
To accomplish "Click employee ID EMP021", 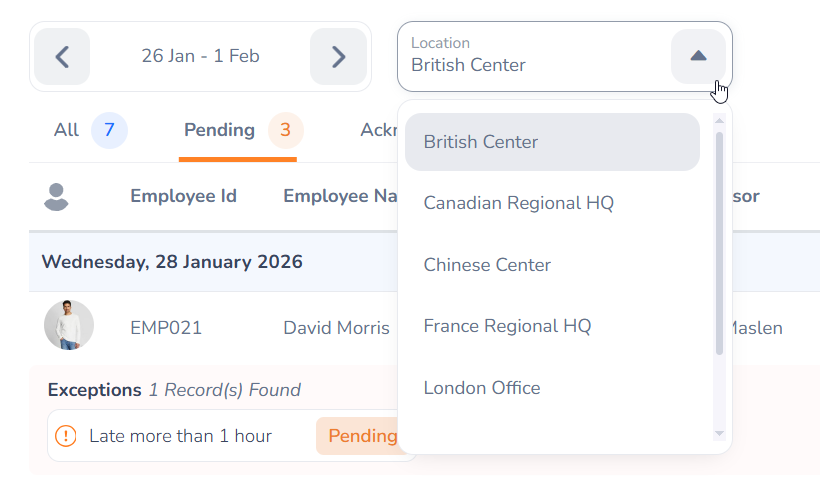I will (166, 328).
